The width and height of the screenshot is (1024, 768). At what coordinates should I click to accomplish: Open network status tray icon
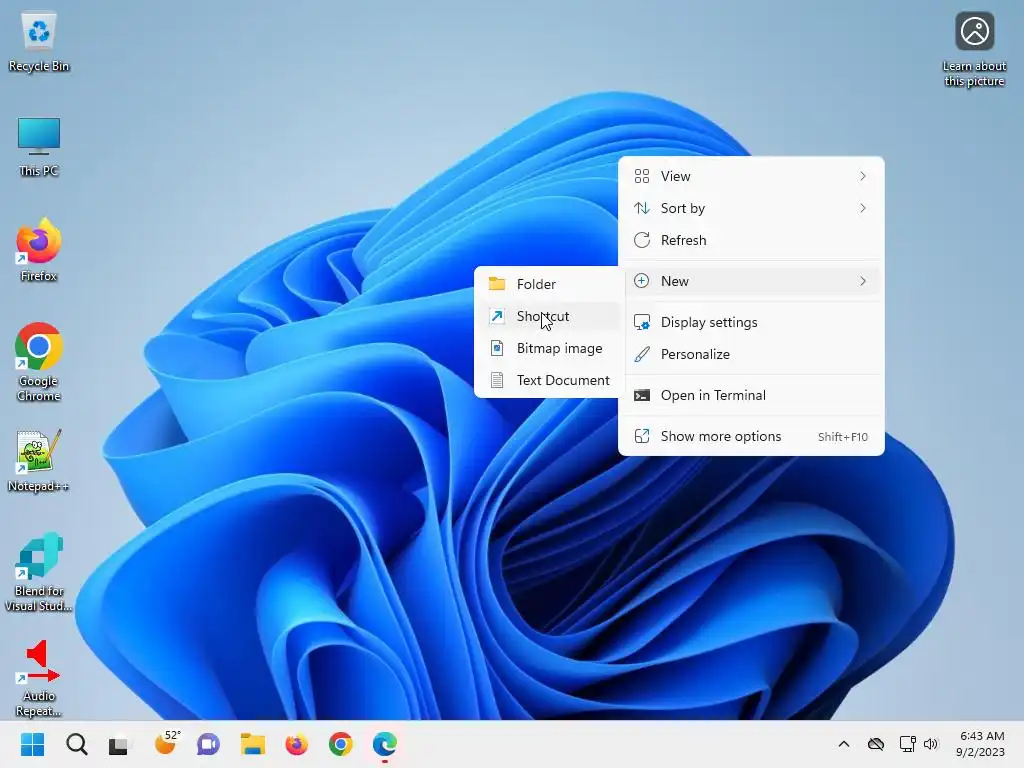pos(907,744)
